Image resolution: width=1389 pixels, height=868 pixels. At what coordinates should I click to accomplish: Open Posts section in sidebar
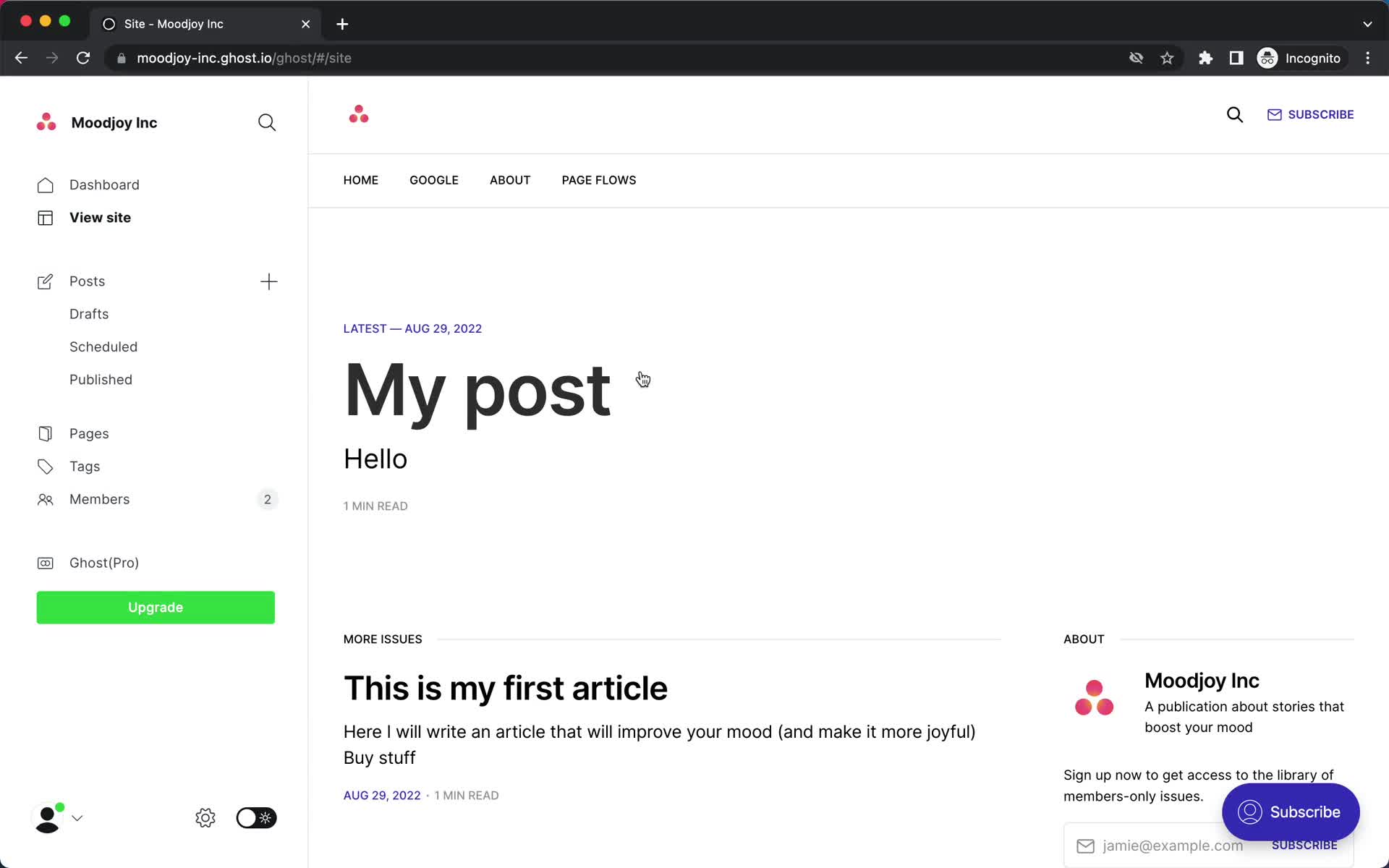point(87,281)
